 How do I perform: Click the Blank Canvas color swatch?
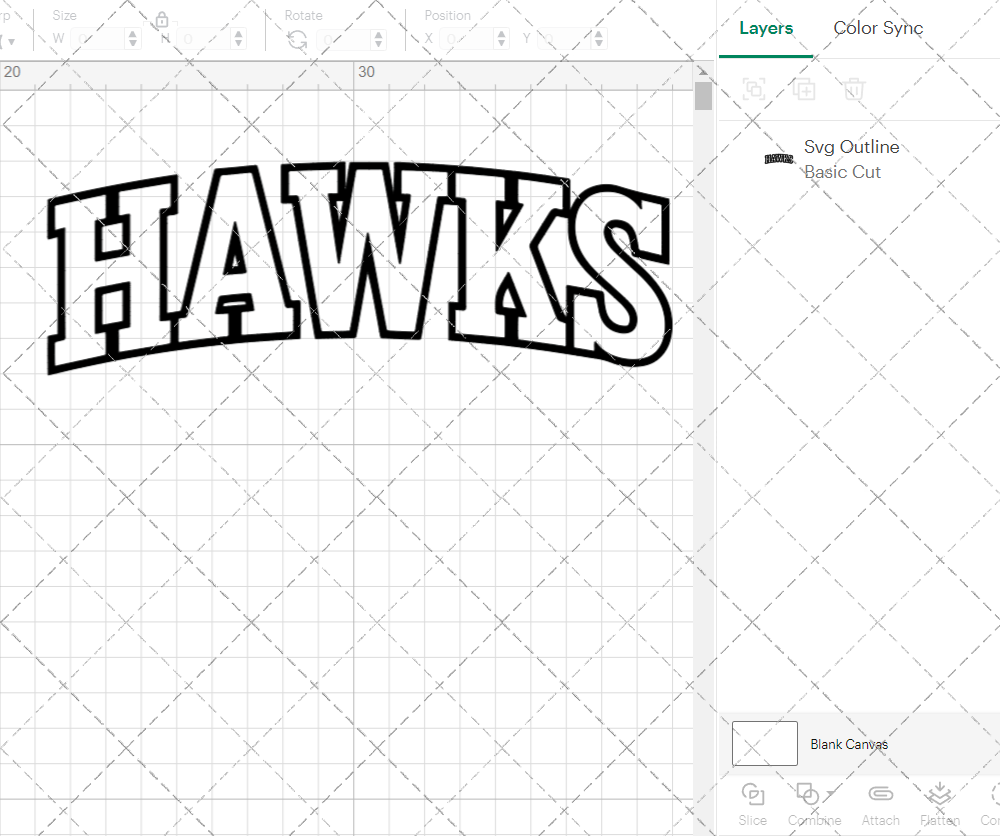(x=764, y=743)
